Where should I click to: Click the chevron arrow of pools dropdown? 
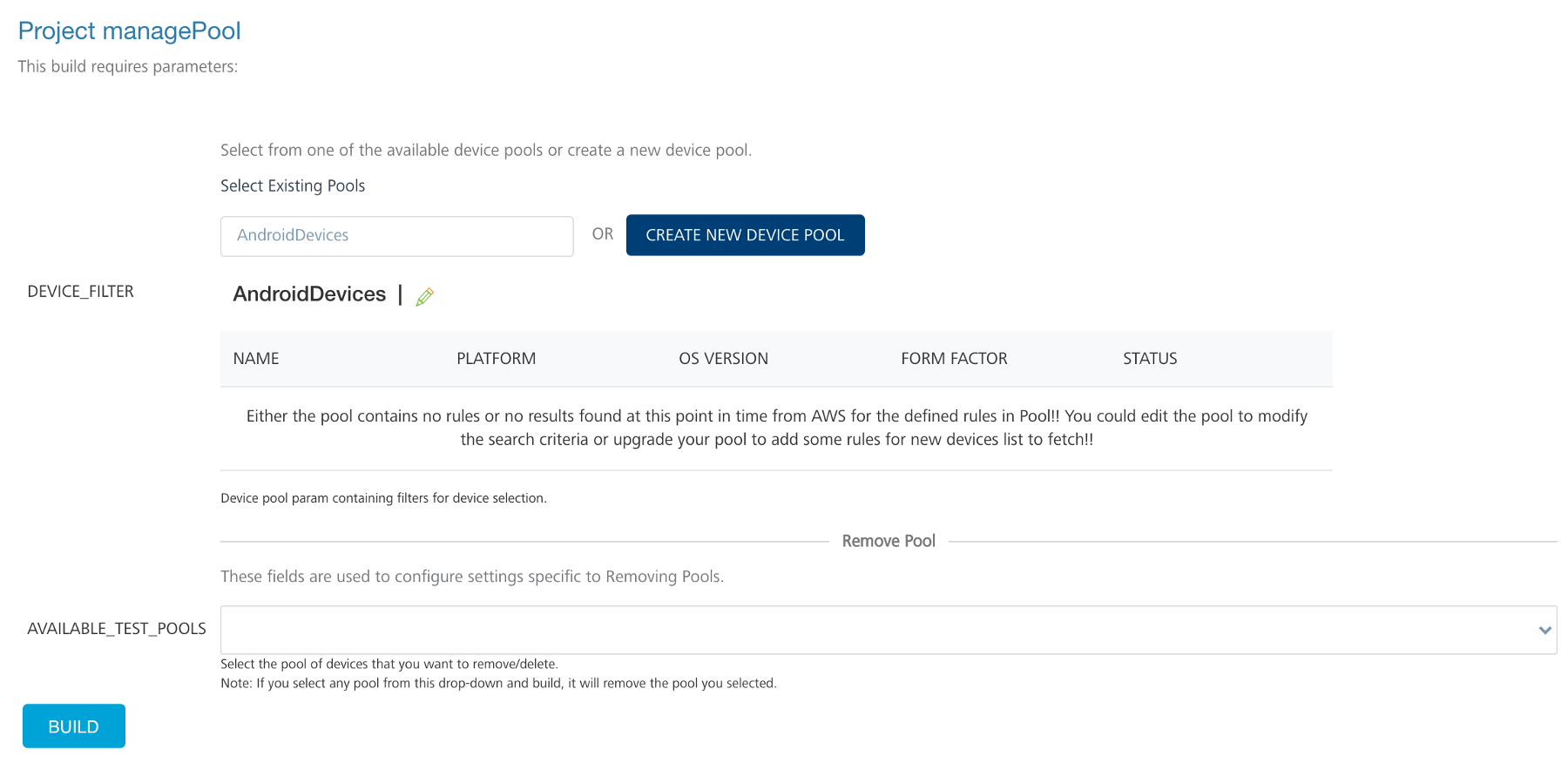[x=1544, y=630]
